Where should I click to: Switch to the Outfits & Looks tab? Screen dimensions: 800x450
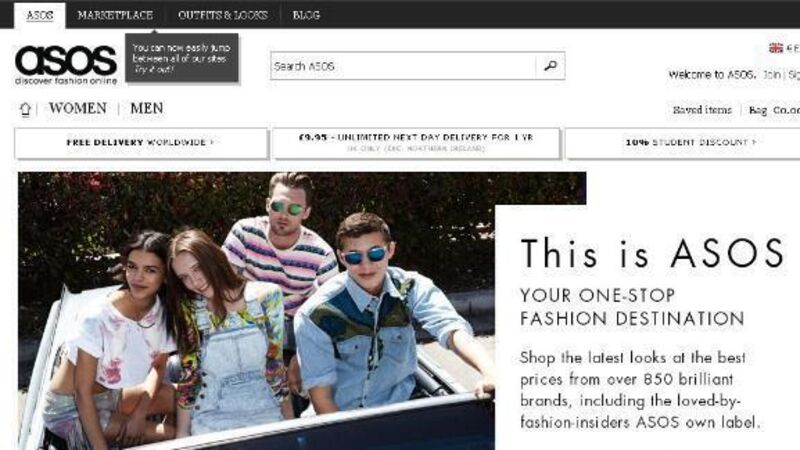click(x=223, y=15)
